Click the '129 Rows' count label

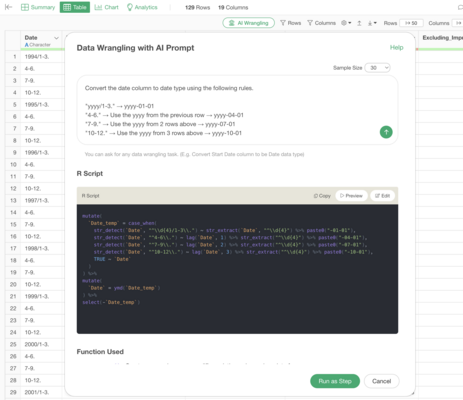(197, 7)
